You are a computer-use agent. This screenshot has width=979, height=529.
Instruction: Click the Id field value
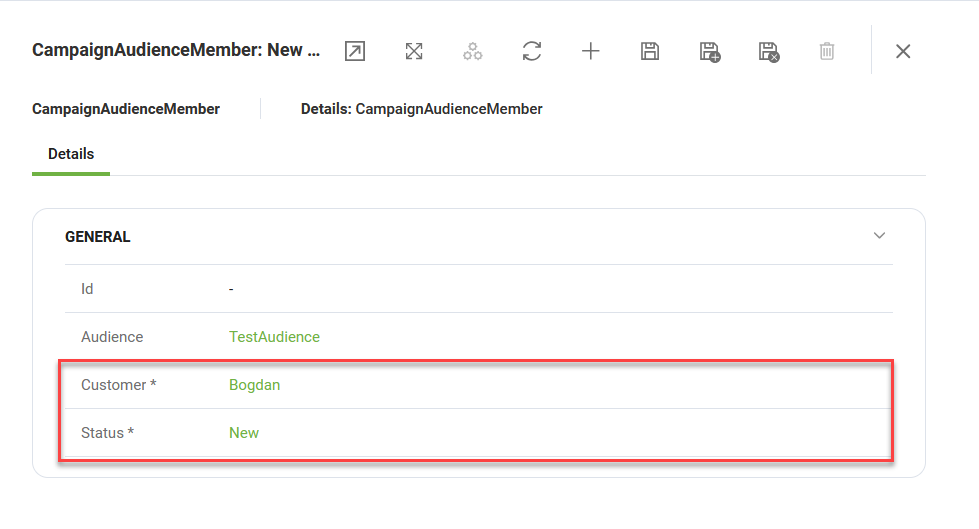click(231, 289)
